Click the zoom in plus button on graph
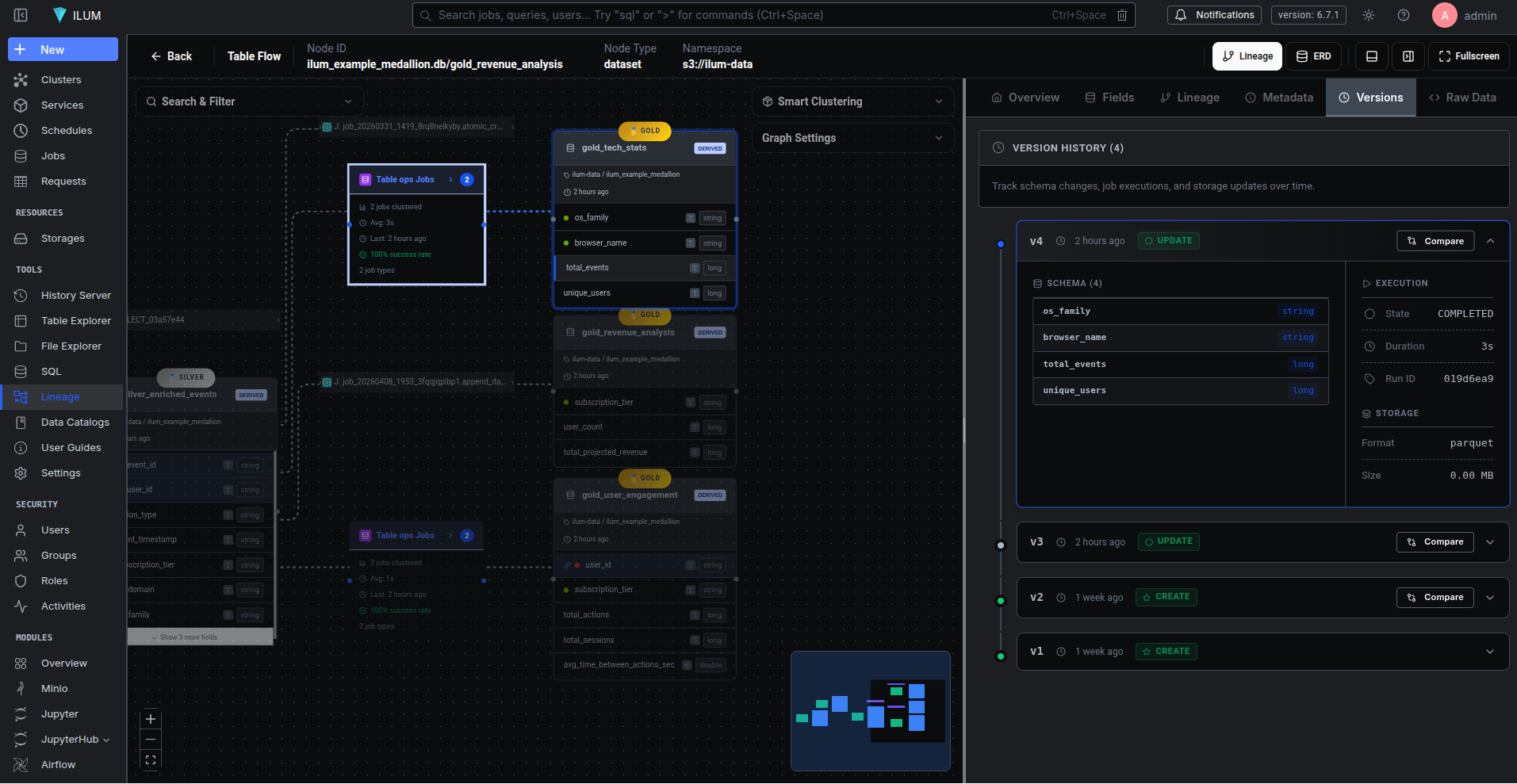 [x=151, y=719]
